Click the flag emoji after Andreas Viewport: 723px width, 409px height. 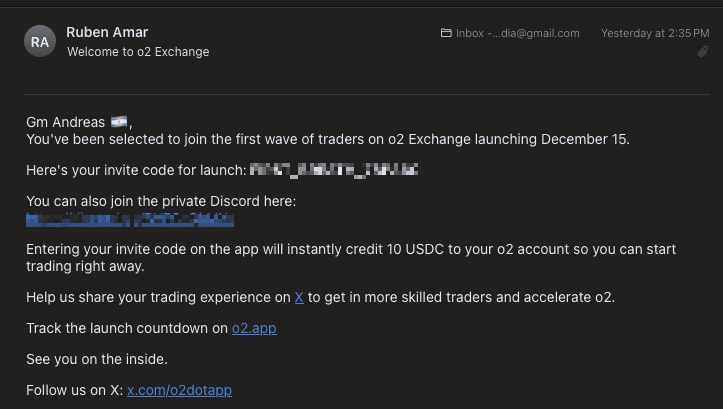tap(119, 122)
